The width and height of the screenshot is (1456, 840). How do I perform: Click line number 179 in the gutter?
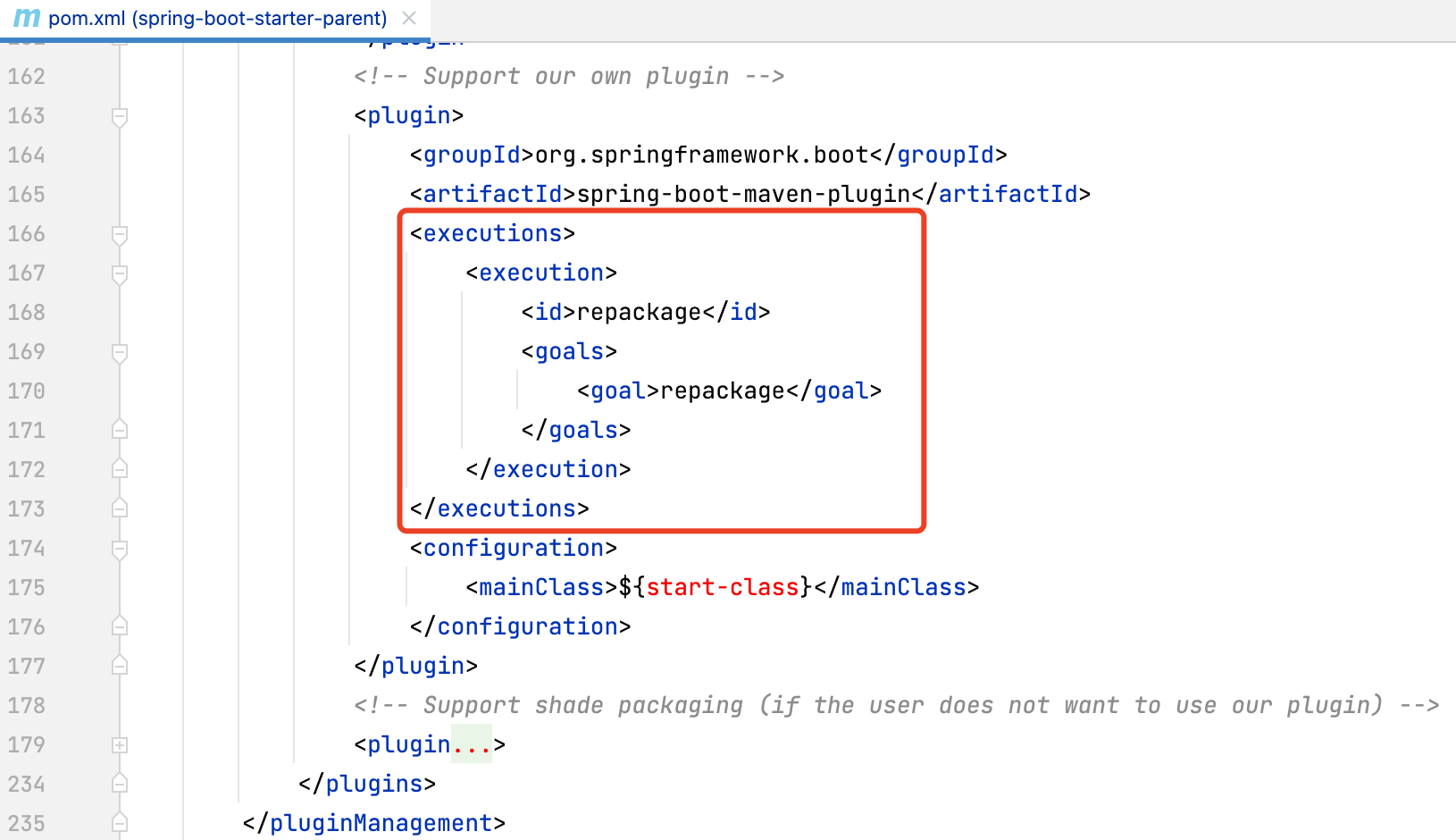point(27,745)
